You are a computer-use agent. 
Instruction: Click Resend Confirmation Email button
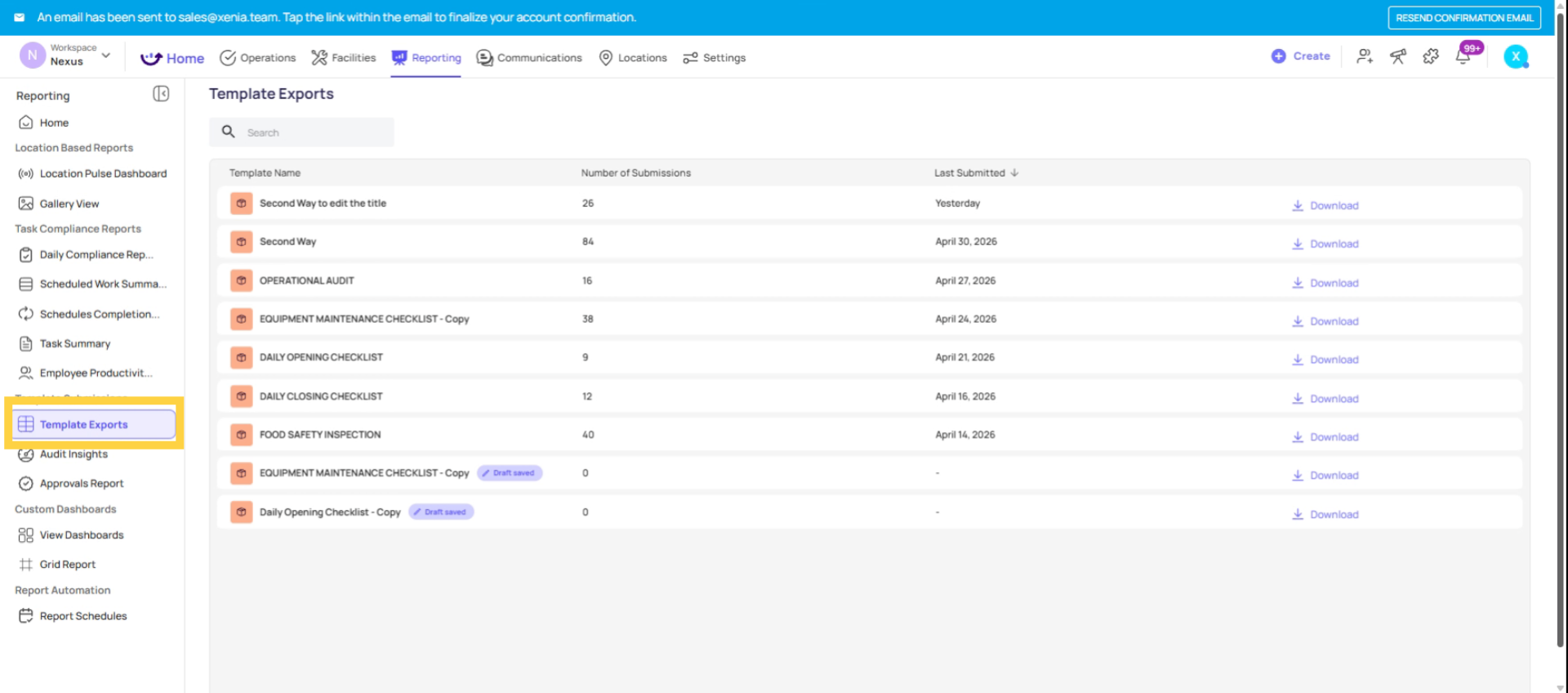tap(1464, 17)
